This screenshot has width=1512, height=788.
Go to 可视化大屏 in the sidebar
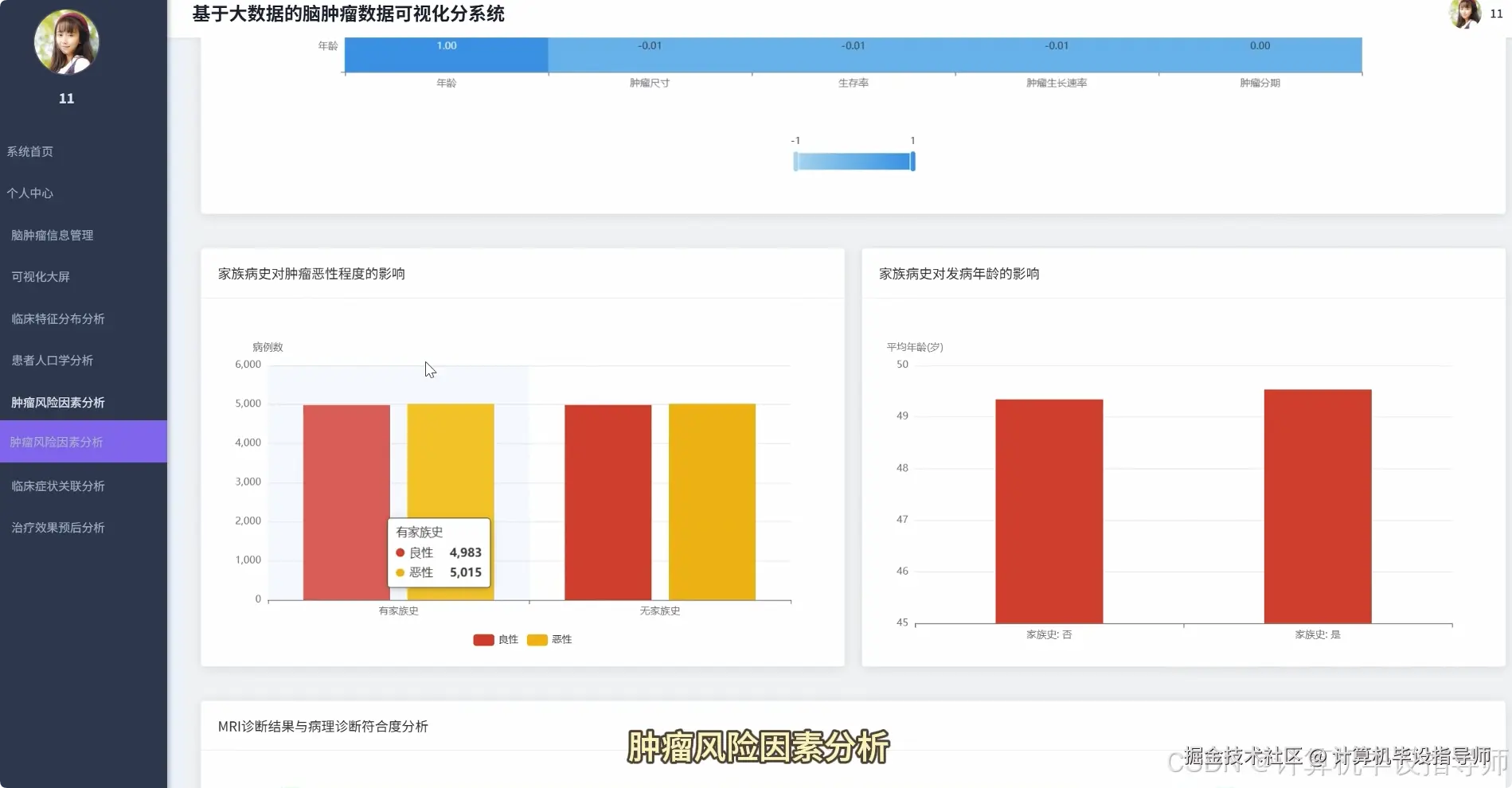[x=41, y=277]
